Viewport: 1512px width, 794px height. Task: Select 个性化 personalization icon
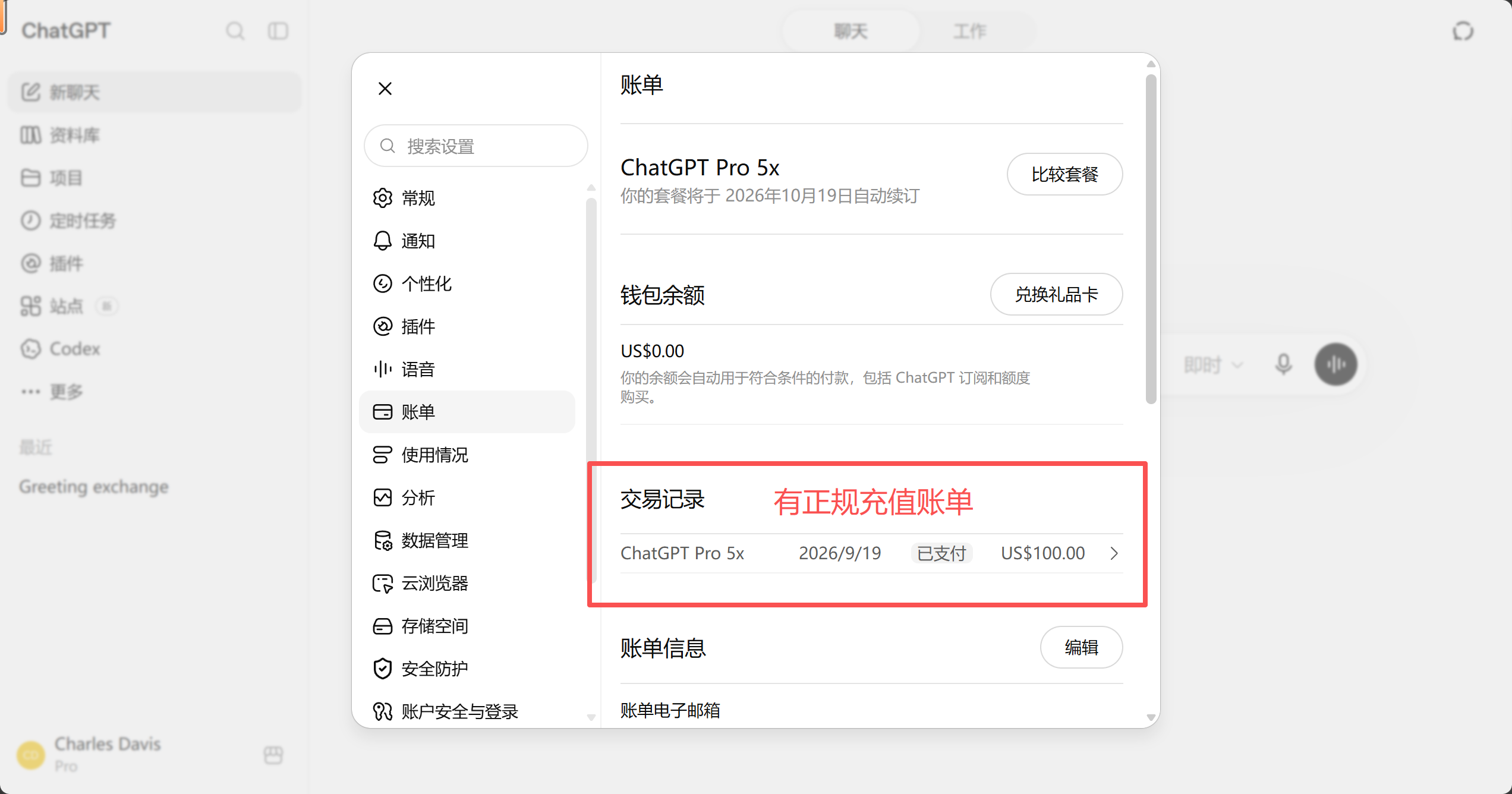(383, 283)
